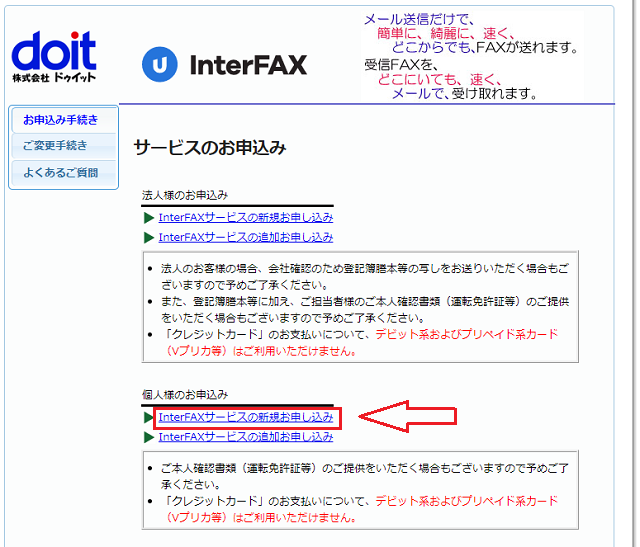Click green arrow beside individual 新規お申し込み

[149, 418]
